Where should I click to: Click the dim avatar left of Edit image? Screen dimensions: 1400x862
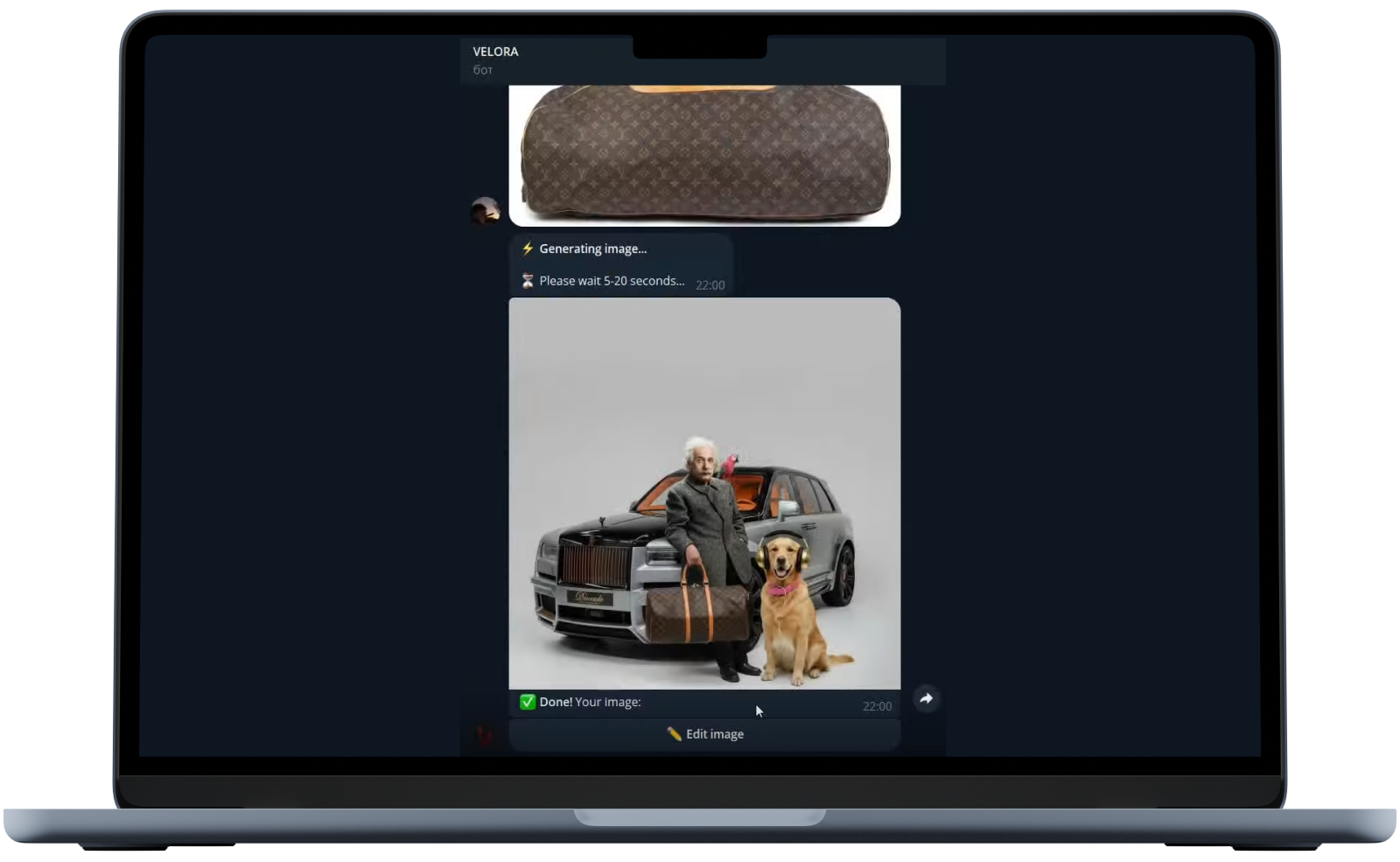coord(486,734)
